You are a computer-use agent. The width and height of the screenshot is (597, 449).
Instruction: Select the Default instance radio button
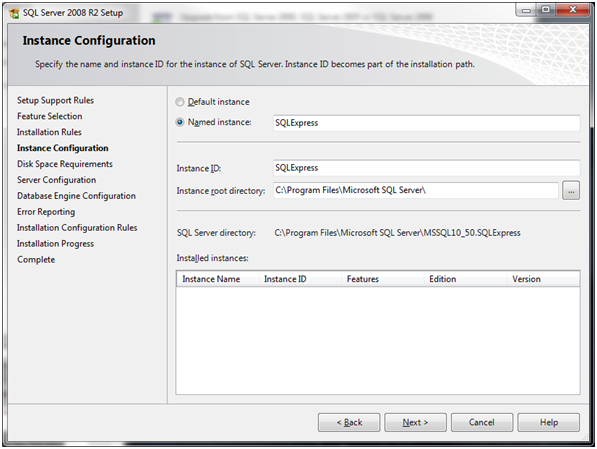point(180,102)
